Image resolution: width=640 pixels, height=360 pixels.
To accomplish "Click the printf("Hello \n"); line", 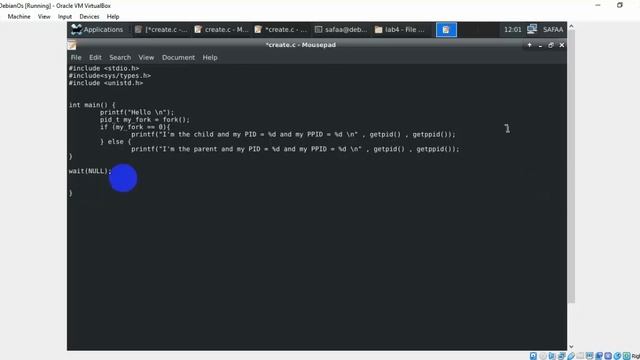I will point(137,112).
